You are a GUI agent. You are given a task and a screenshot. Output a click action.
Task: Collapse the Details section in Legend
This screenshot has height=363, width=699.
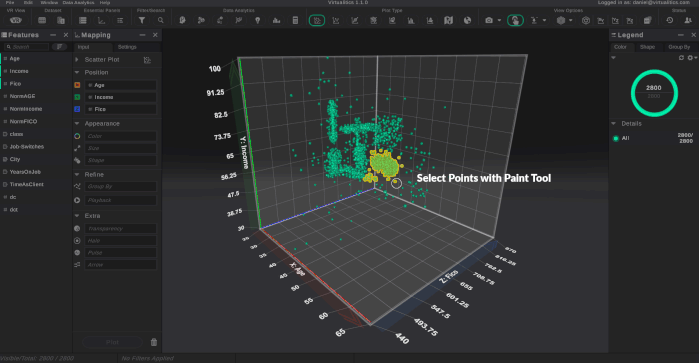613,124
